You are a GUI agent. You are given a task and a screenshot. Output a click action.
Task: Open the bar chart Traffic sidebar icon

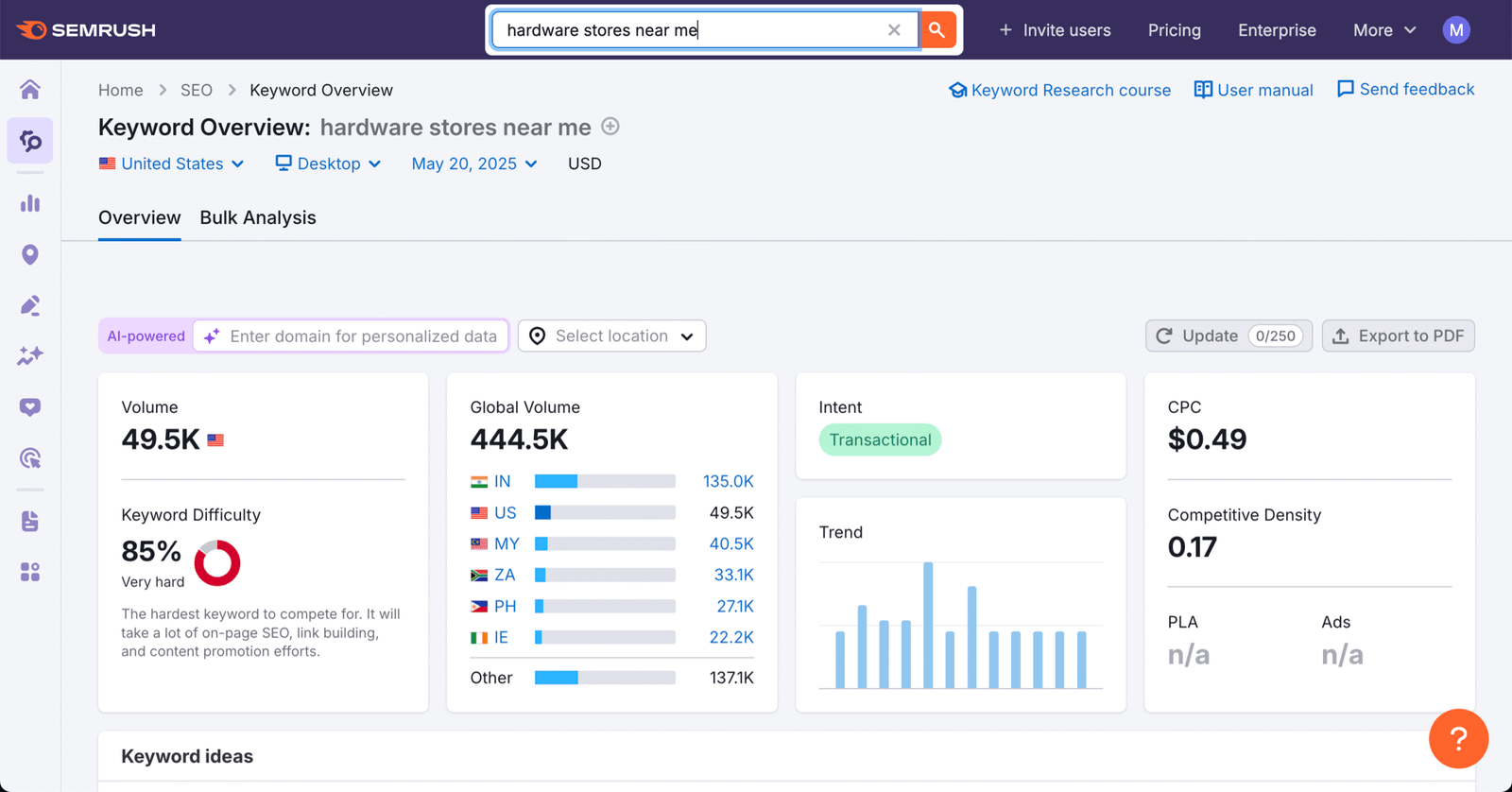(30, 203)
